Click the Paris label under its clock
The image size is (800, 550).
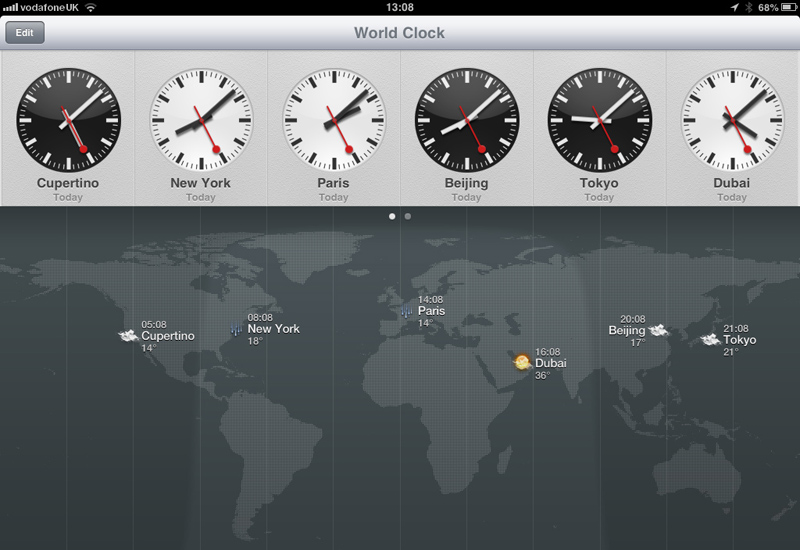[x=333, y=183]
